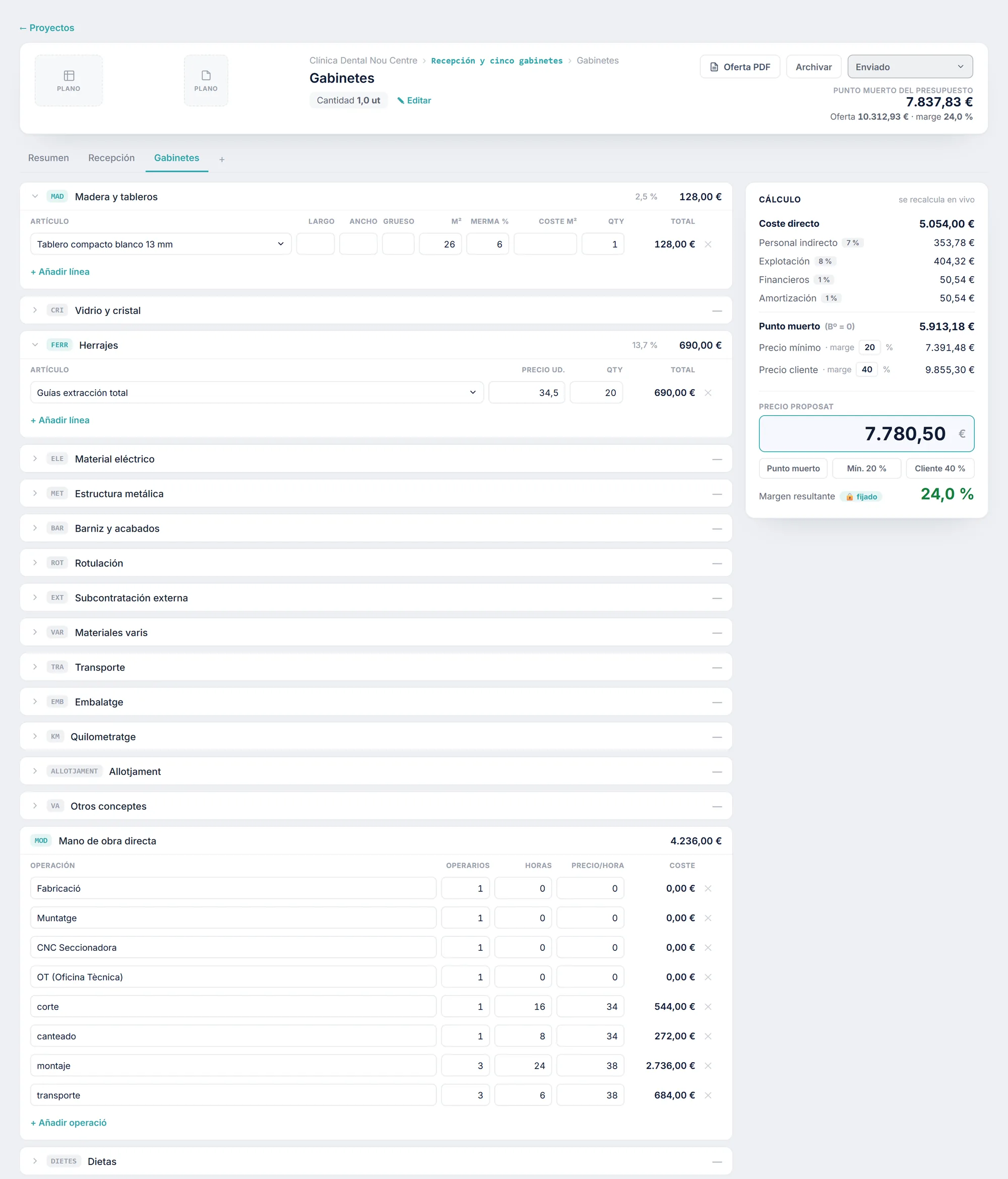Click the Precio mínimo margin field 20
This screenshot has height=1179, width=1008.
(869, 347)
